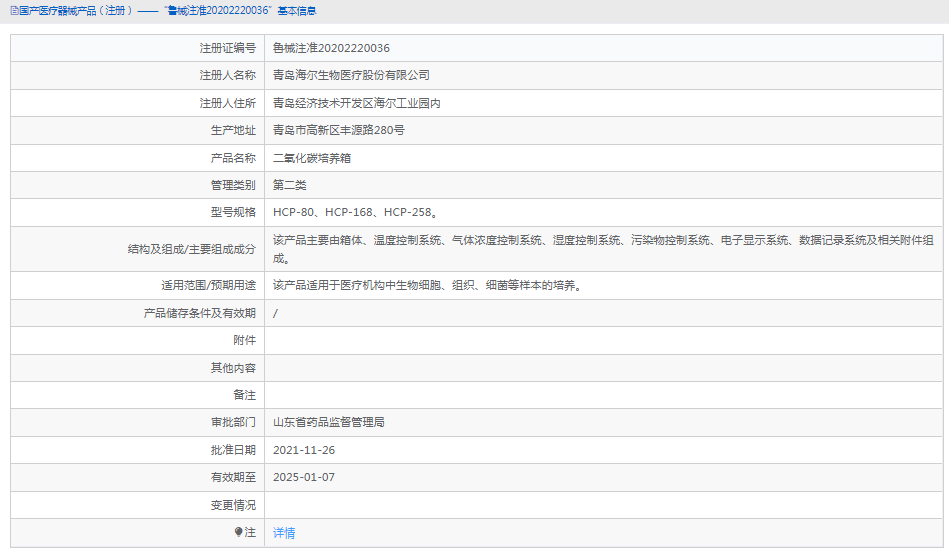Click the 注册人名称 label

tap(228, 75)
